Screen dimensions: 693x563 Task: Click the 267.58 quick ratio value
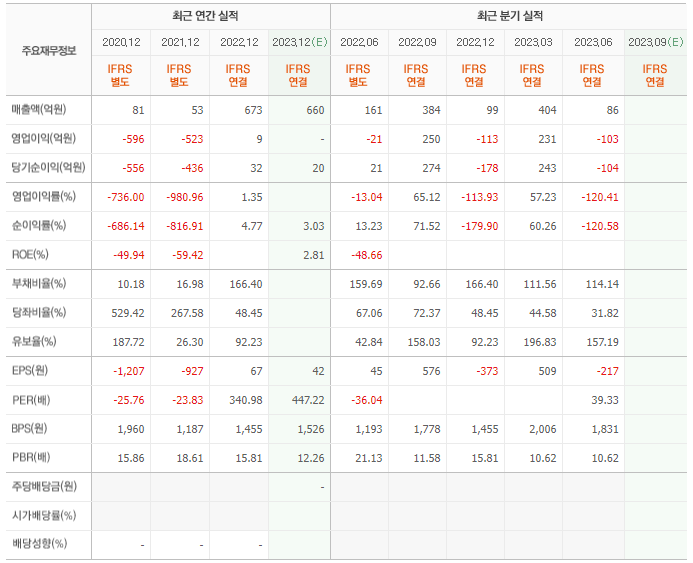point(187,313)
